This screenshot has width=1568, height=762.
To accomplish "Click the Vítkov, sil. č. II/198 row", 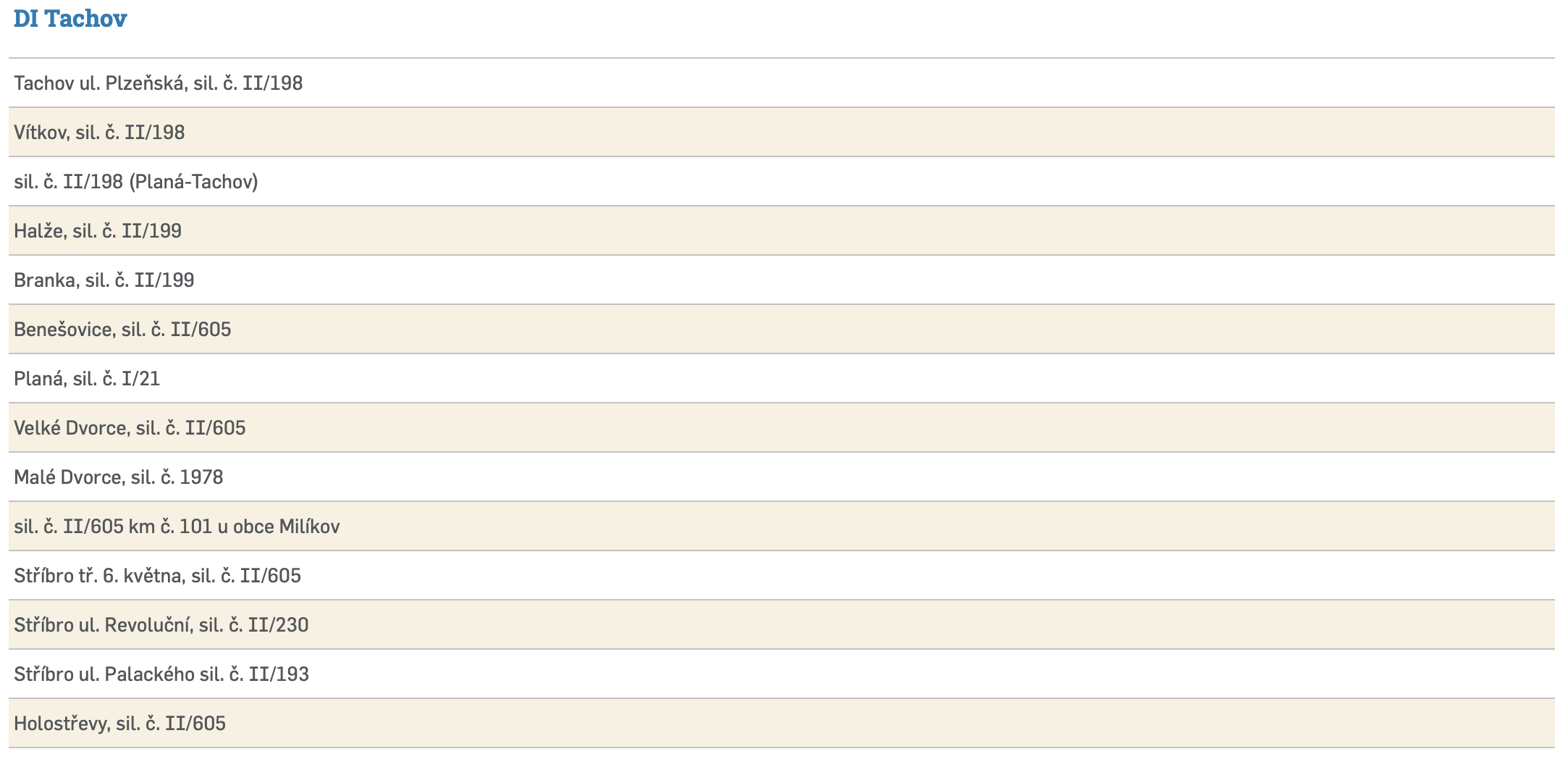I will tap(99, 133).
